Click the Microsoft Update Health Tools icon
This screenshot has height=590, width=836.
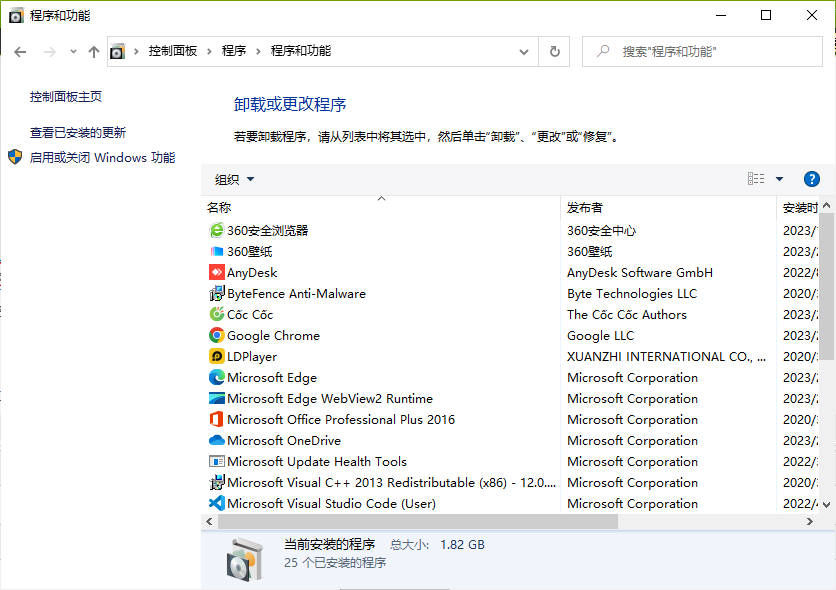(216, 461)
